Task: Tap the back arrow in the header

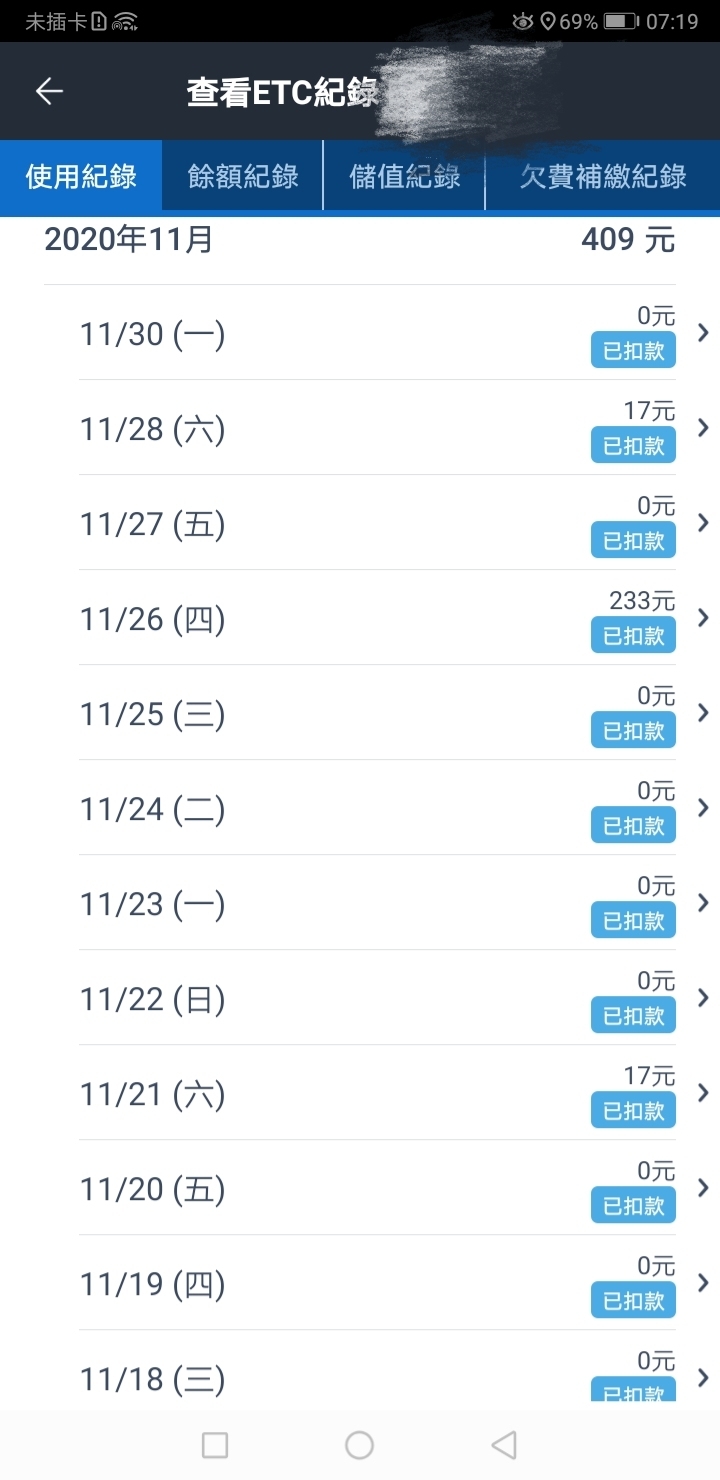Action: click(x=49, y=91)
